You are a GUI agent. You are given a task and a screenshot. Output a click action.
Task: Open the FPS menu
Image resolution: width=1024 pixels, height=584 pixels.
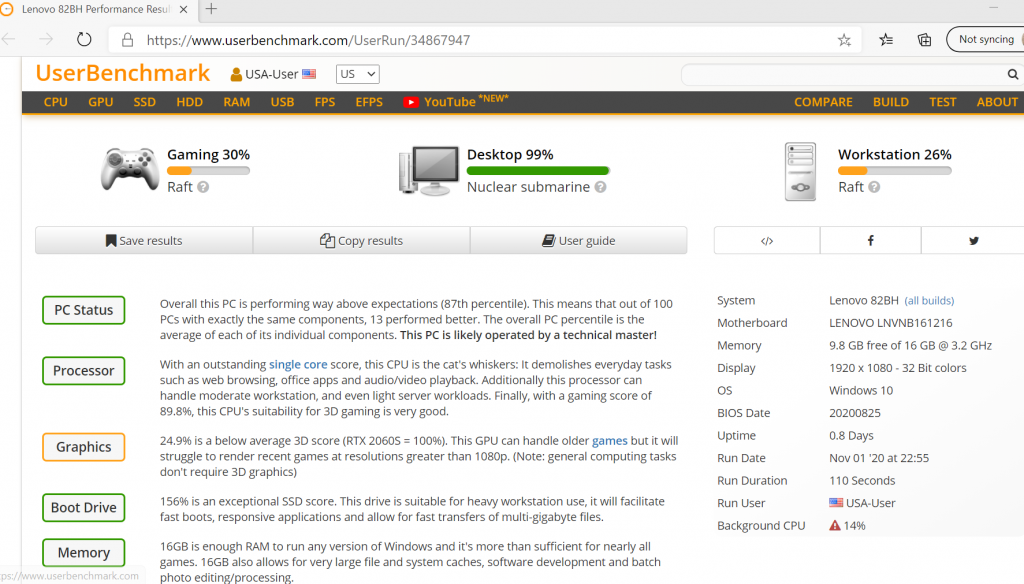(x=325, y=102)
